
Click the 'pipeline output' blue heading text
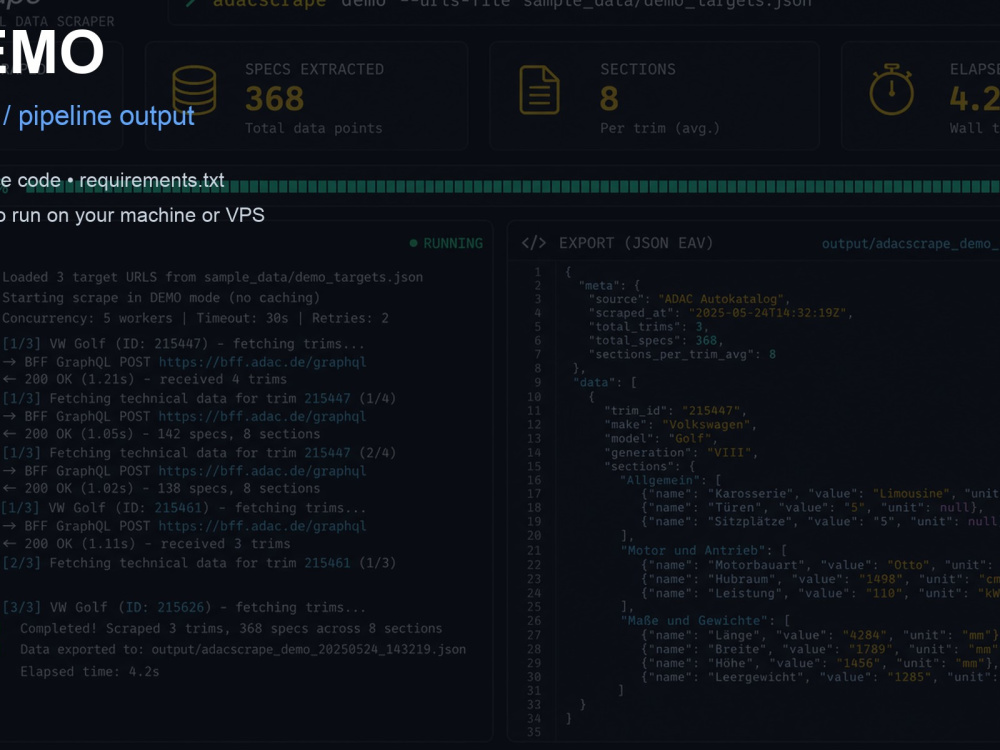point(107,116)
